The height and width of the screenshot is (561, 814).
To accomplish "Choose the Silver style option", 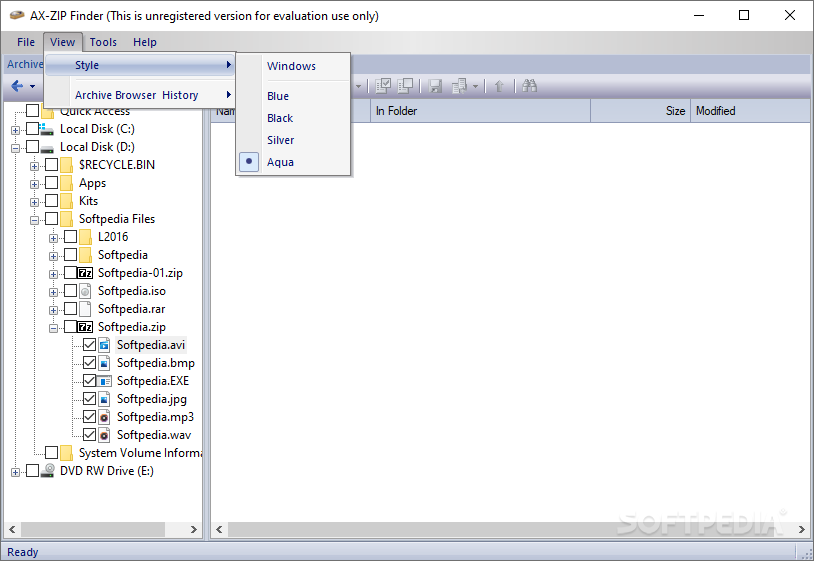I will pyautogui.click(x=293, y=140).
